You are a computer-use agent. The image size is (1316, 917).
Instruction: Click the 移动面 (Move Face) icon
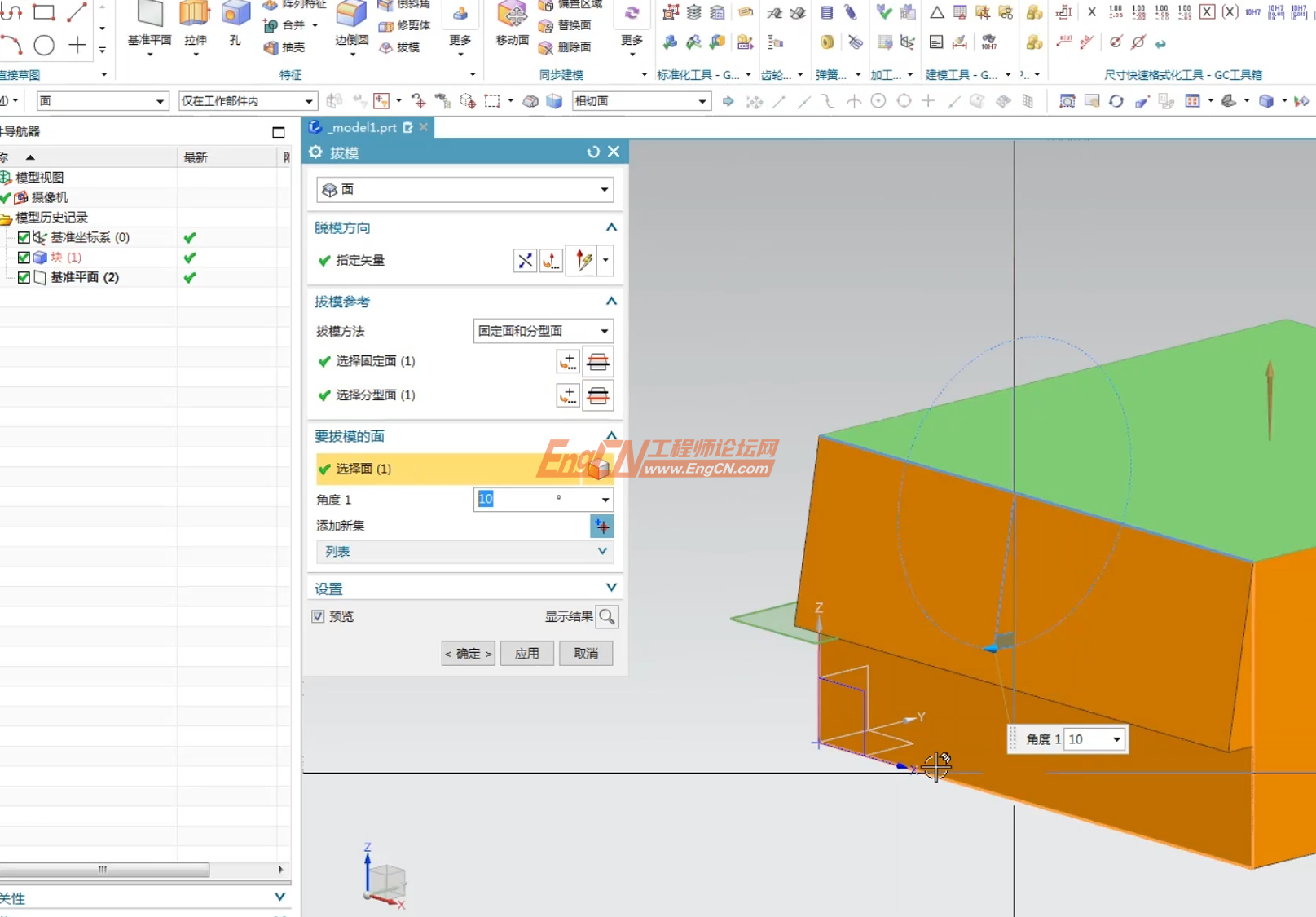coord(512,15)
